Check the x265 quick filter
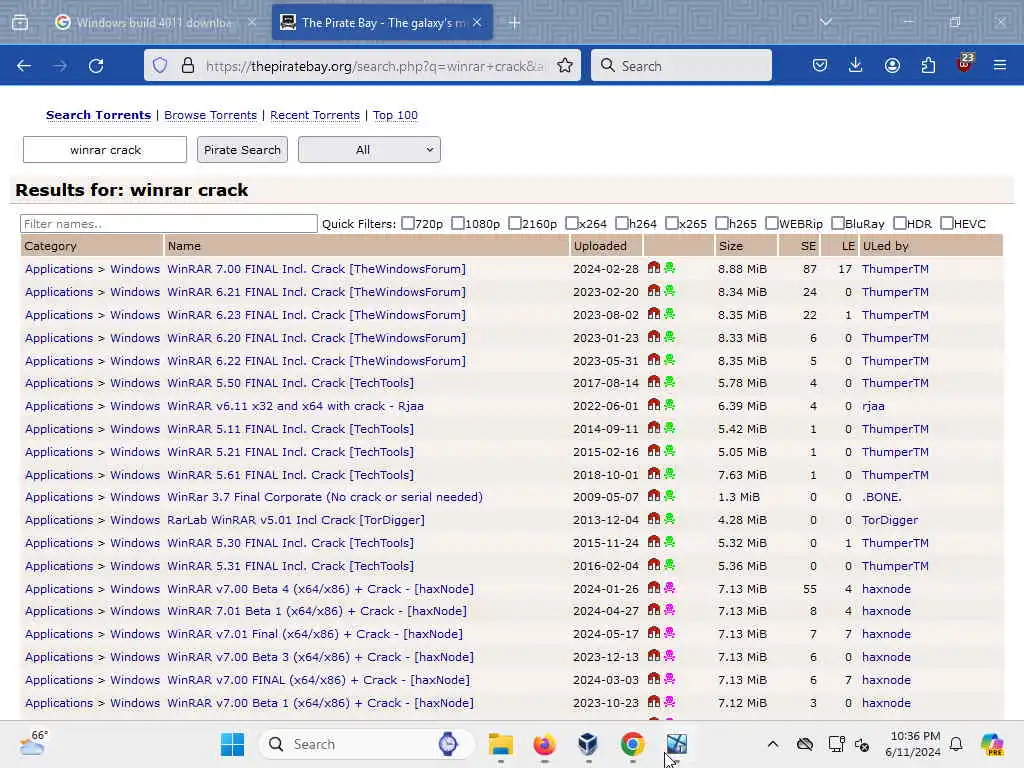This screenshot has height=768, width=1024. (671, 223)
